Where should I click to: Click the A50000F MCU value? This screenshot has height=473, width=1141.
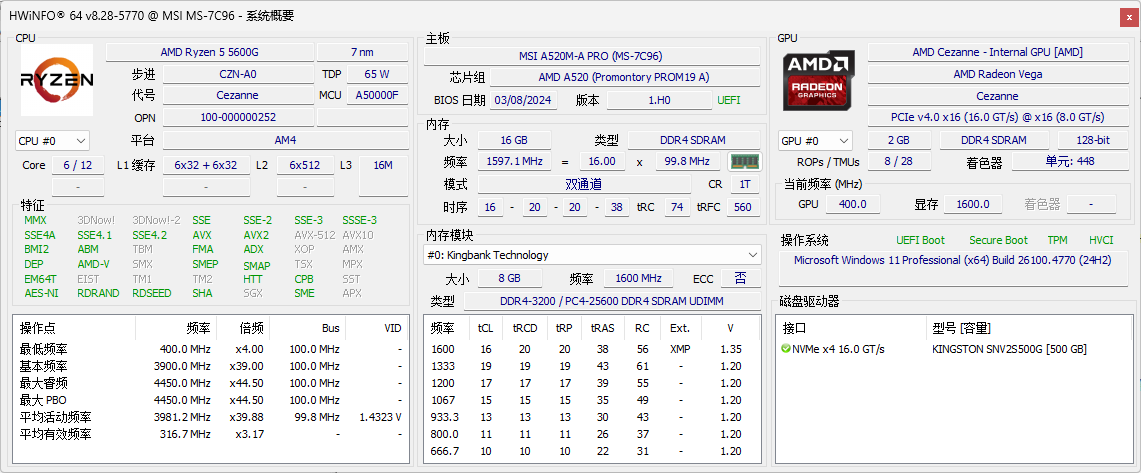[377, 95]
